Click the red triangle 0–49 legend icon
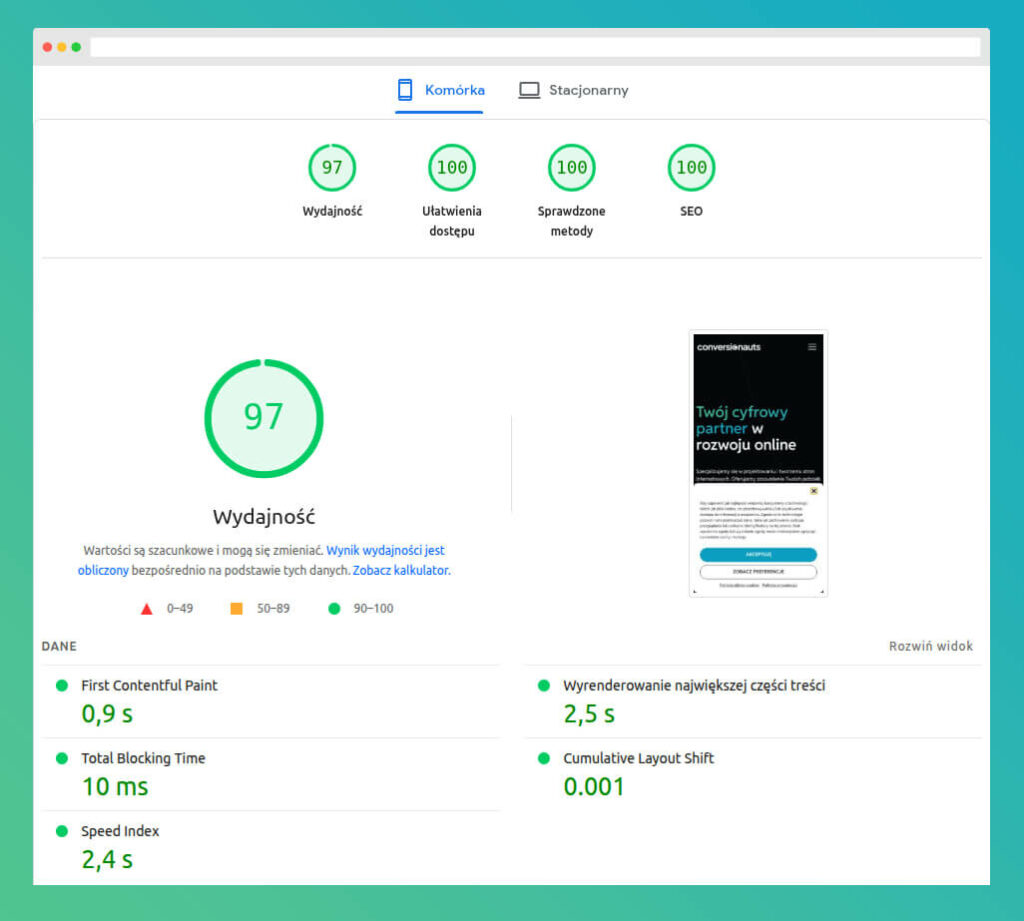The width and height of the screenshot is (1024, 921). click(x=147, y=608)
